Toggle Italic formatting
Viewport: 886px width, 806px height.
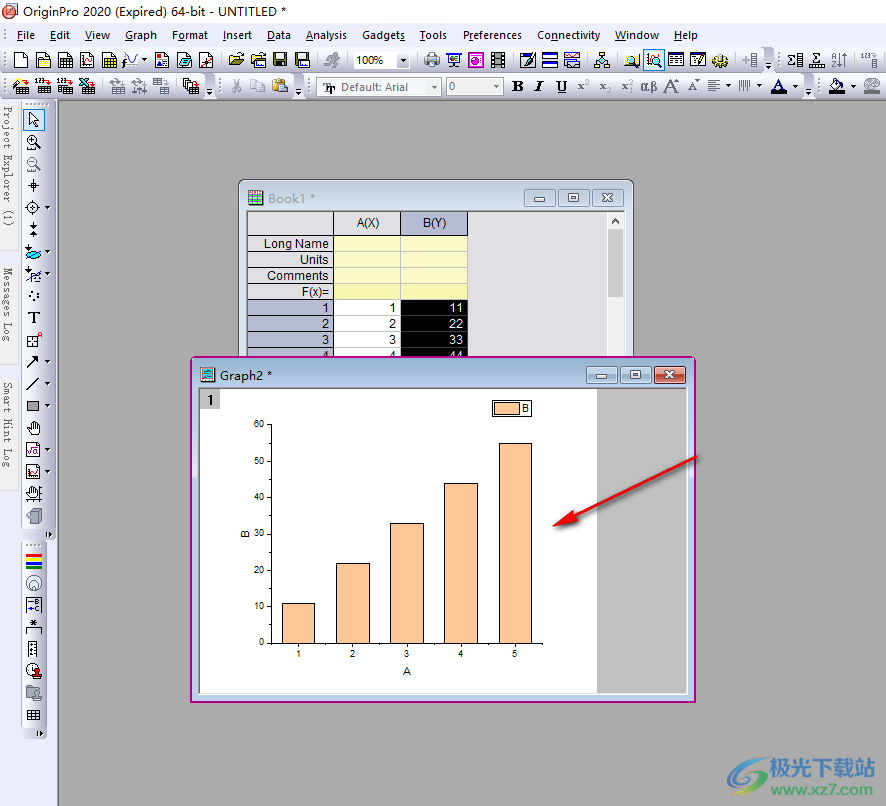pos(539,86)
